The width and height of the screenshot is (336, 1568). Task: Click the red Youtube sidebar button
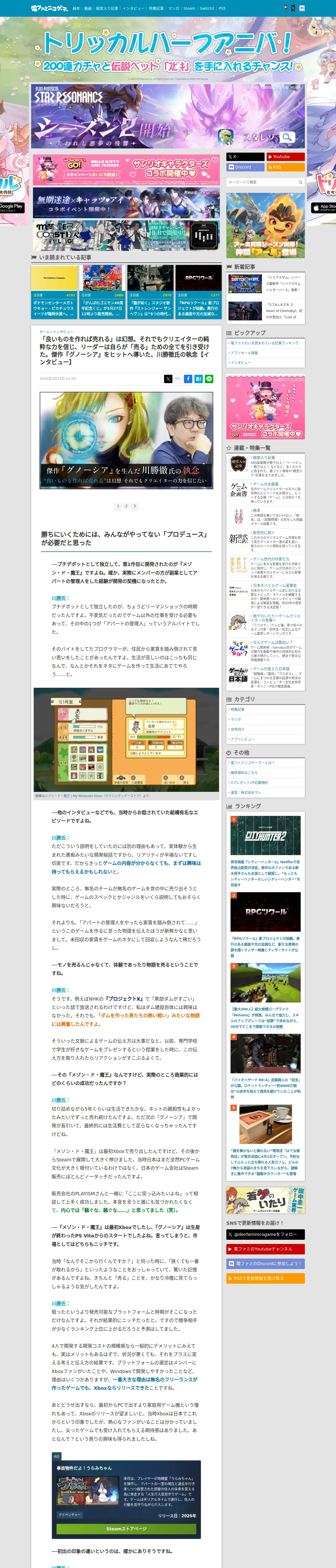pyautogui.click(x=285, y=157)
